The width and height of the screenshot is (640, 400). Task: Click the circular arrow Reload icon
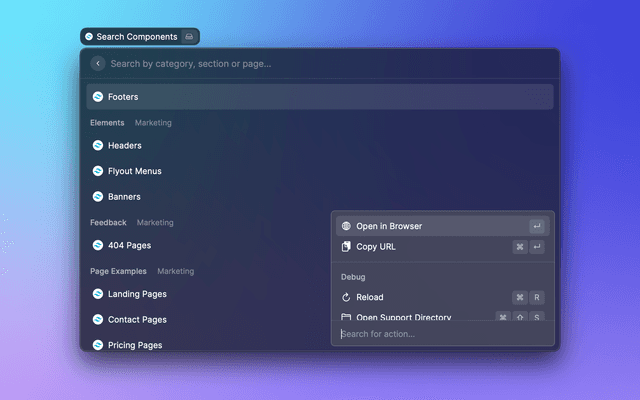[346, 297]
